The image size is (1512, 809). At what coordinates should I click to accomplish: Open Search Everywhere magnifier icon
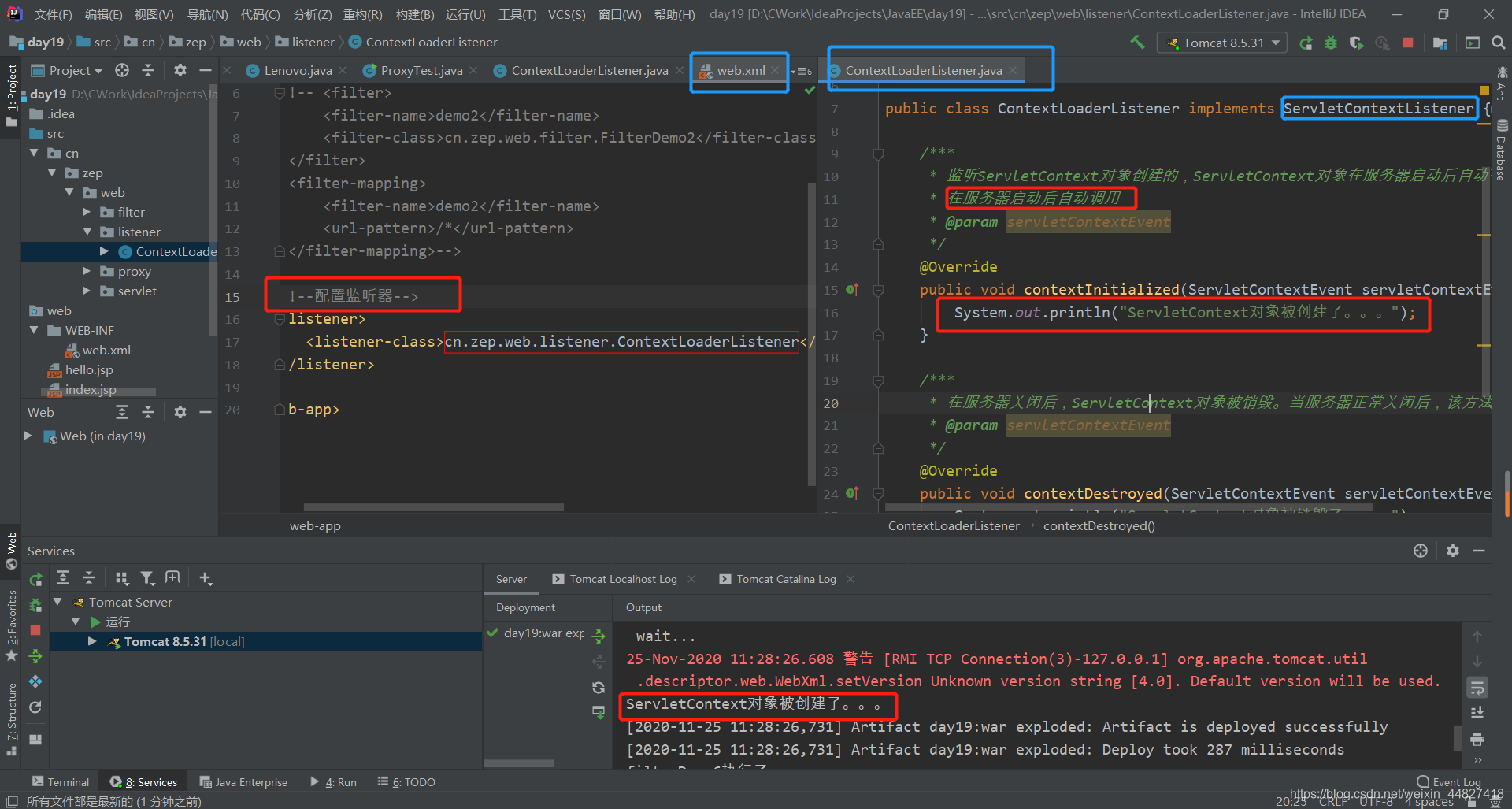tap(1499, 43)
